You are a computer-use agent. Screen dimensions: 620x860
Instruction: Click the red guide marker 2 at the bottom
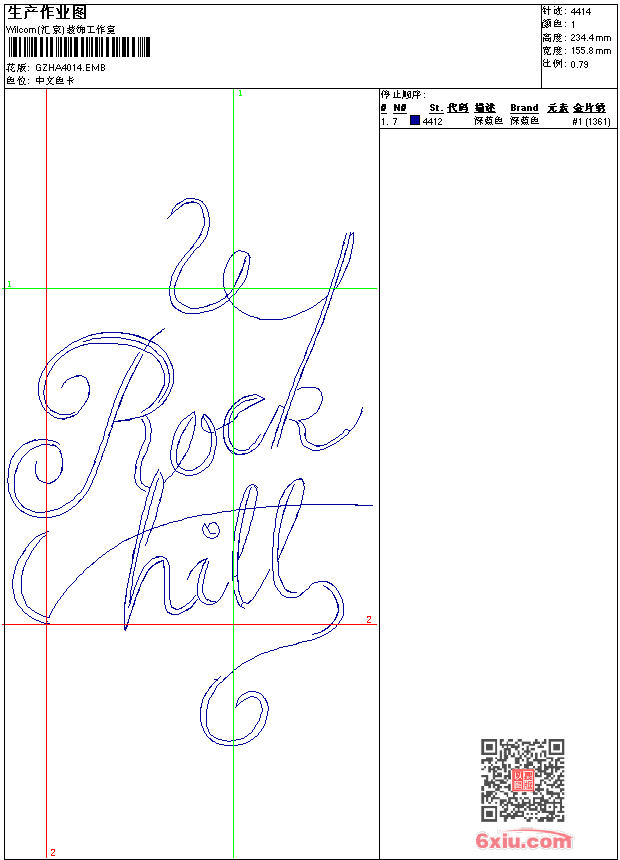[x=53, y=852]
